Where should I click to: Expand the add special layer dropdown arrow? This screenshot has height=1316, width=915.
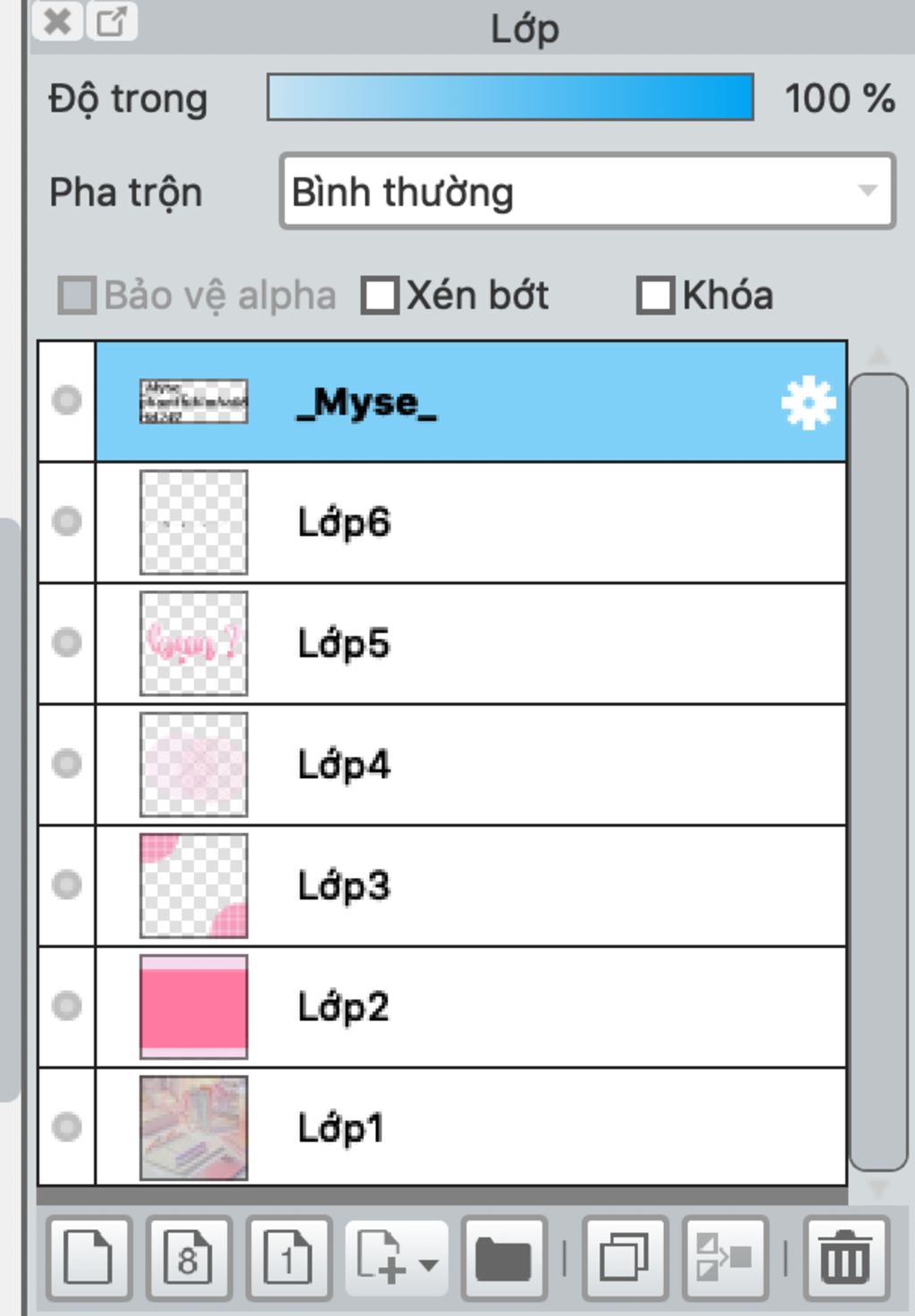point(429,1264)
